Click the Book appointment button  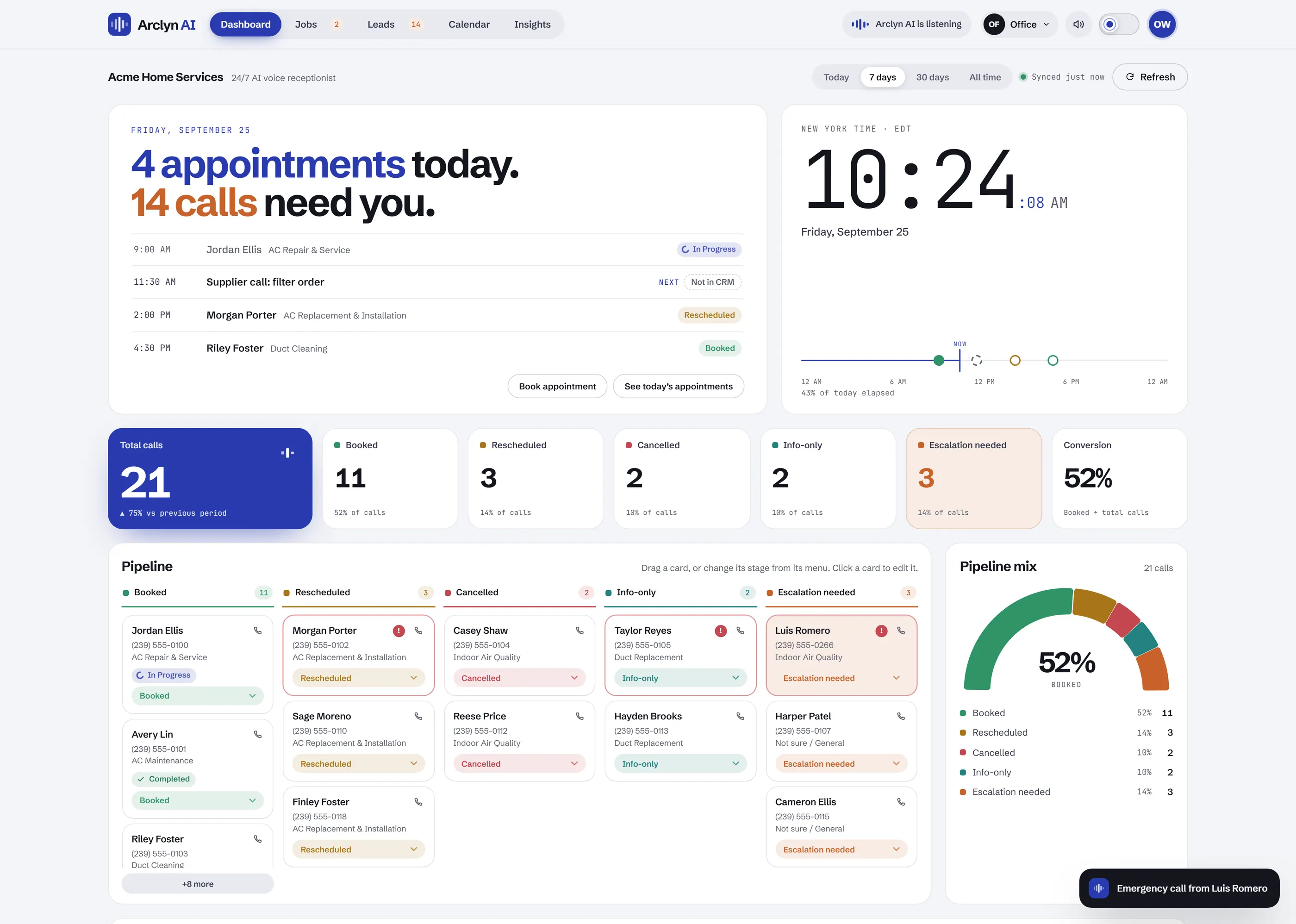(x=557, y=387)
